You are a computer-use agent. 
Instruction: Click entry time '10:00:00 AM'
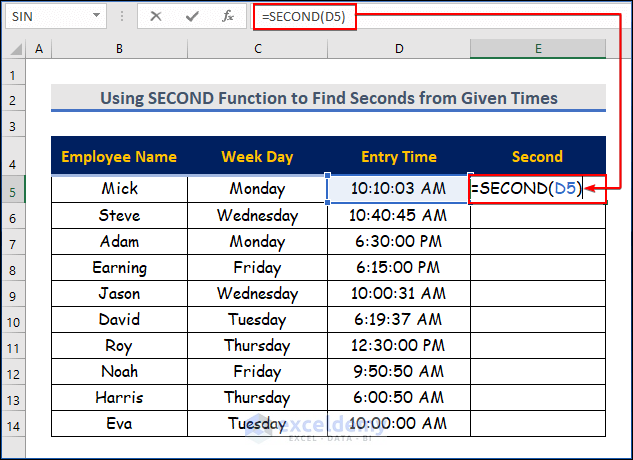click(x=398, y=423)
